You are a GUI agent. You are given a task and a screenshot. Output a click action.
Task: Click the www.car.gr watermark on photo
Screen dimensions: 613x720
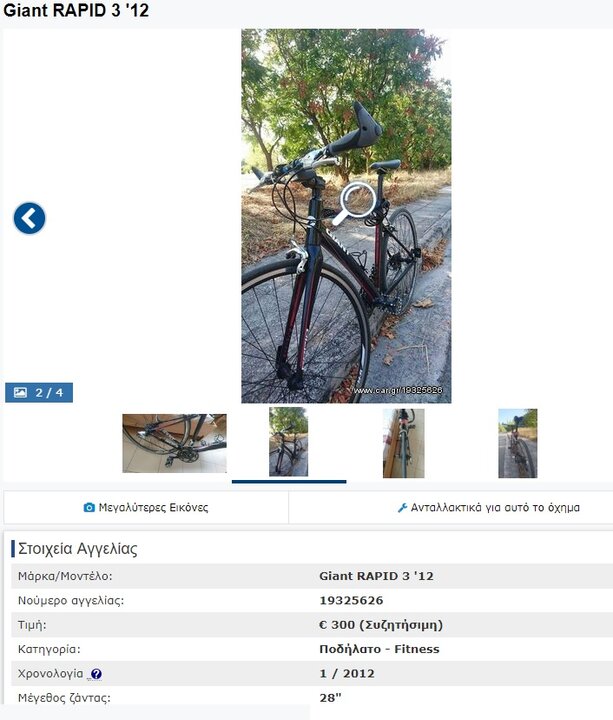click(398, 390)
